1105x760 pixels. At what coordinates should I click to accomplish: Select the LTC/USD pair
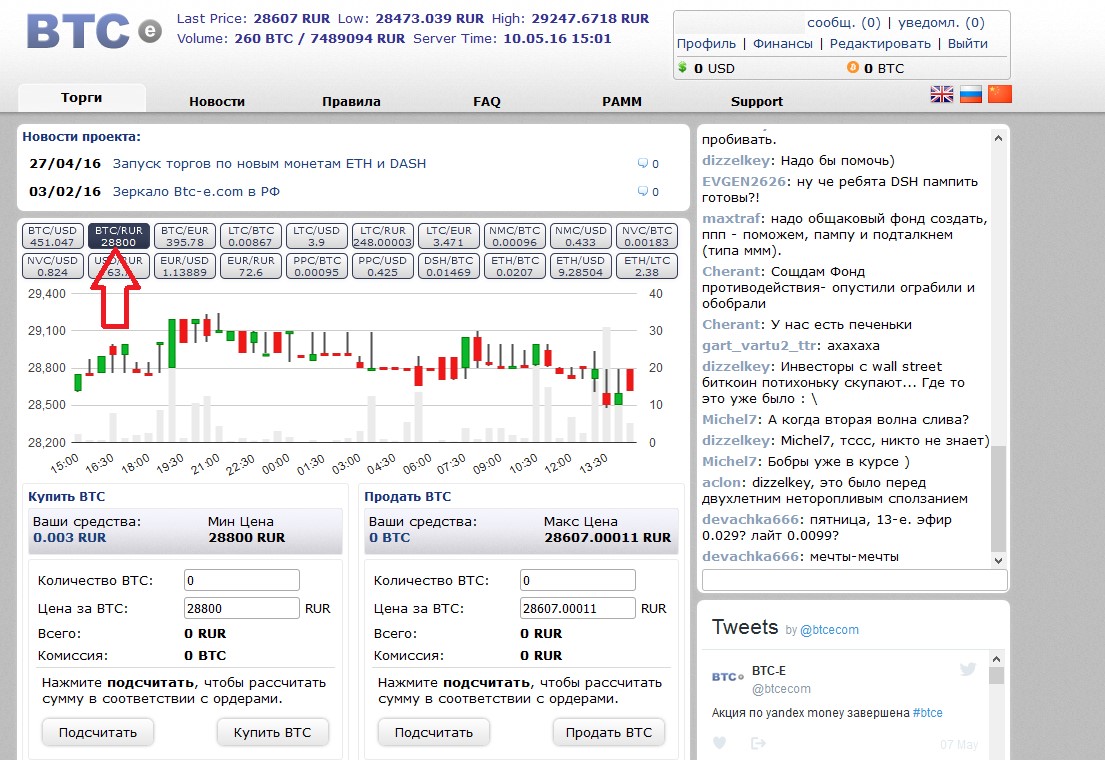click(x=316, y=236)
